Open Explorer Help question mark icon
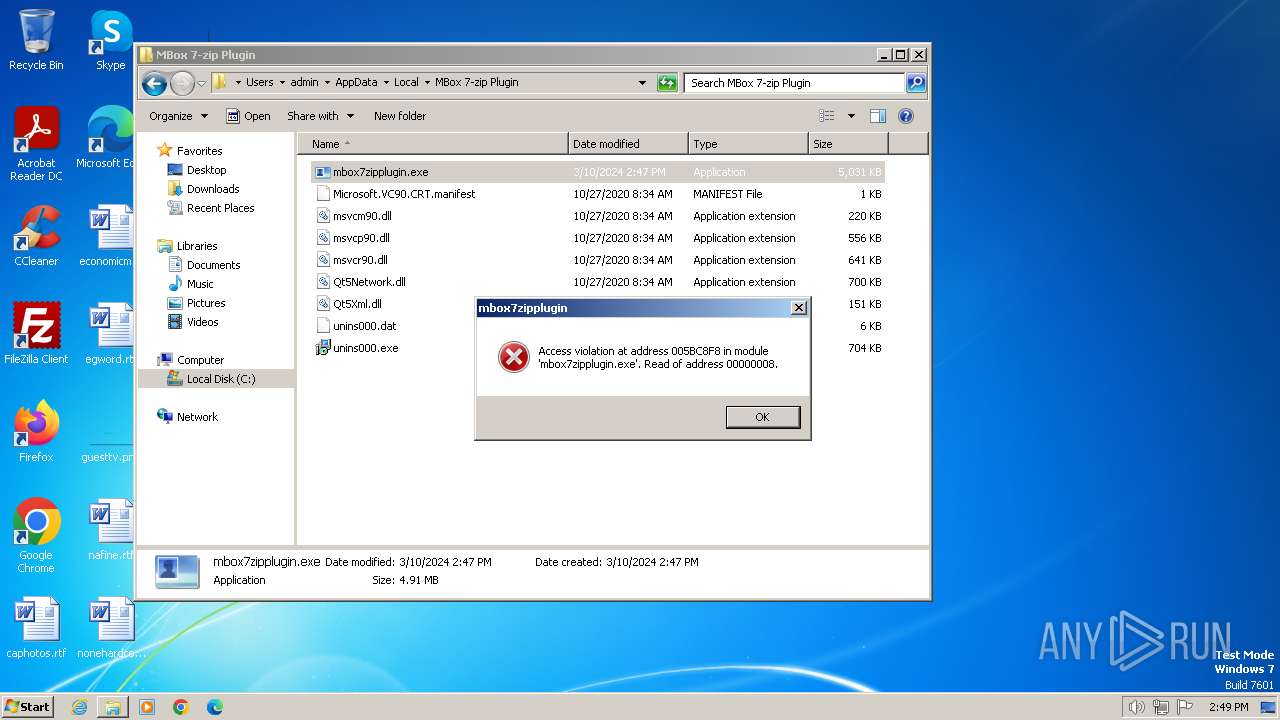The image size is (1280, 720). 906,116
